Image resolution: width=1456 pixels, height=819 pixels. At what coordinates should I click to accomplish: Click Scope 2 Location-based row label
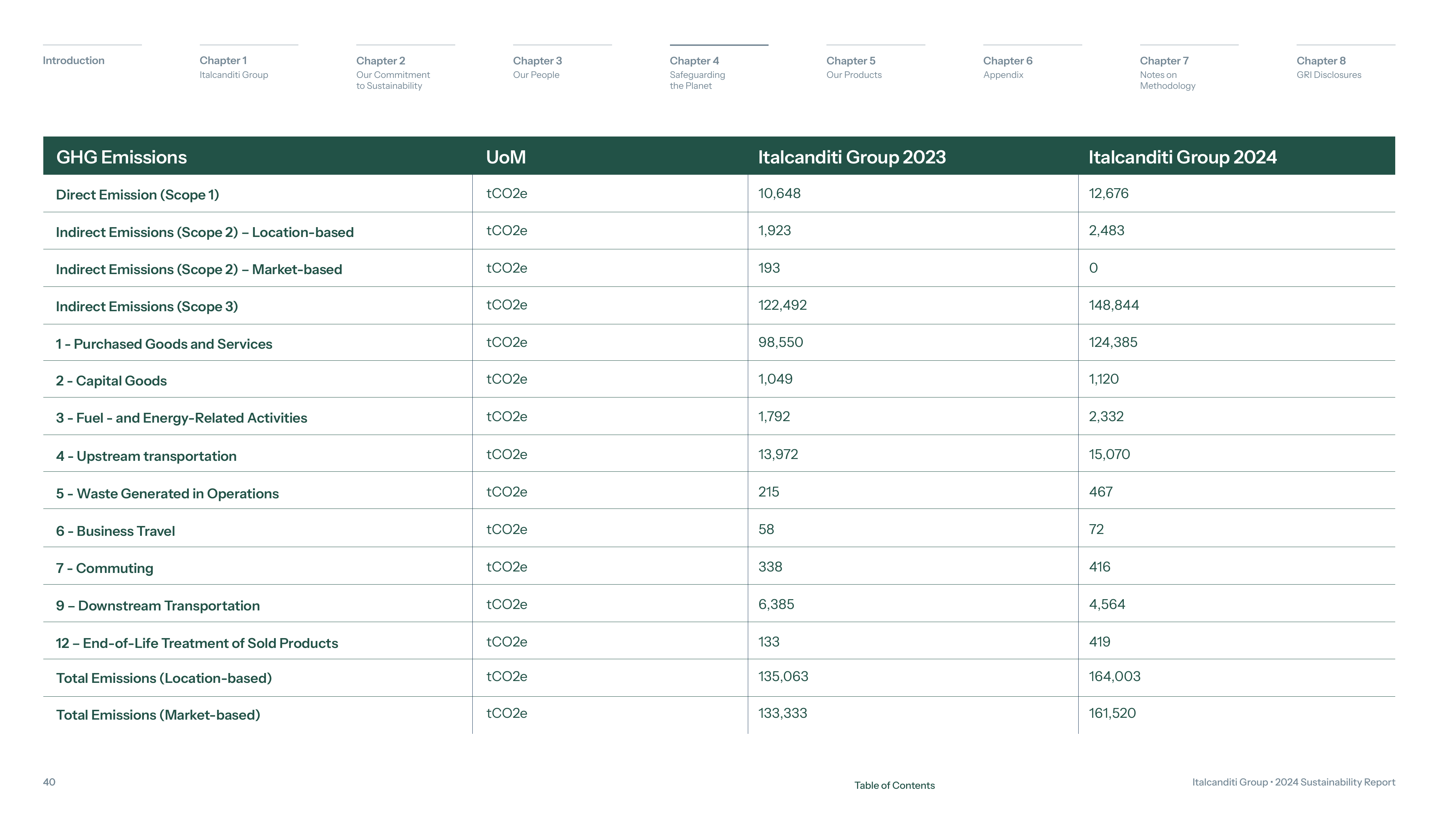pos(205,232)
